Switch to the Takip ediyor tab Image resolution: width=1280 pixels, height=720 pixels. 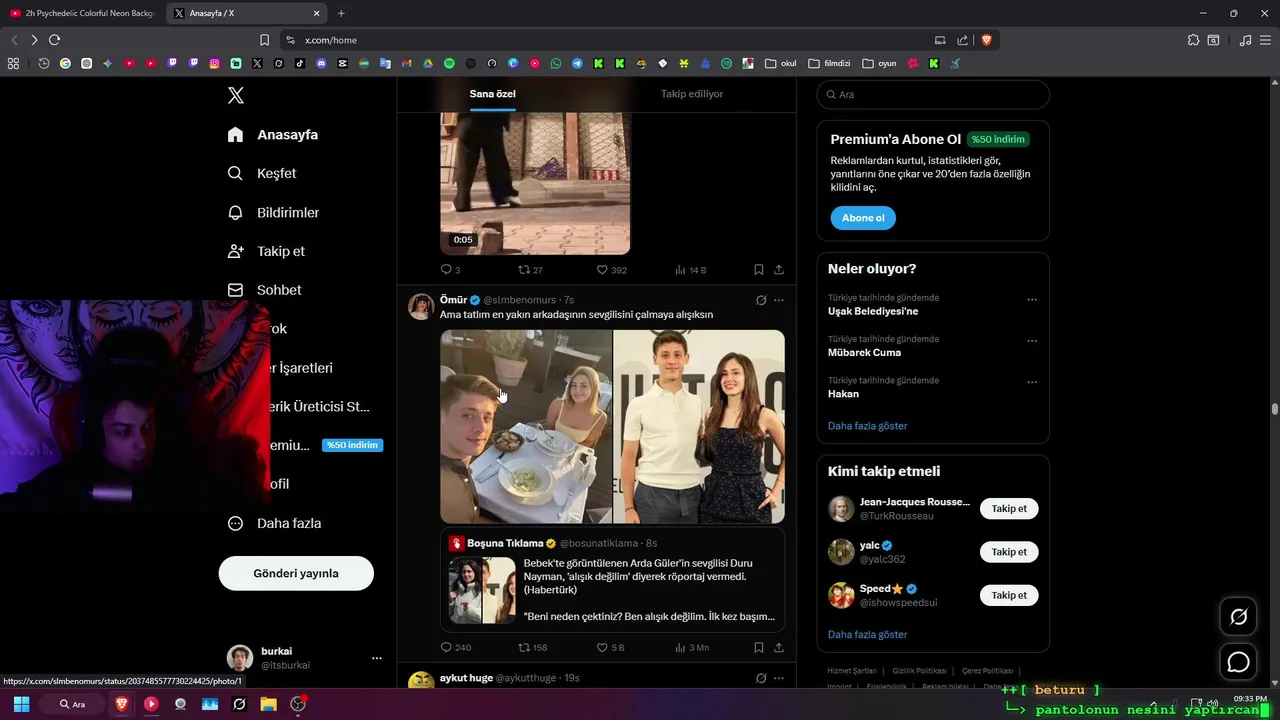pyautogui.click(x=692, y=94)
